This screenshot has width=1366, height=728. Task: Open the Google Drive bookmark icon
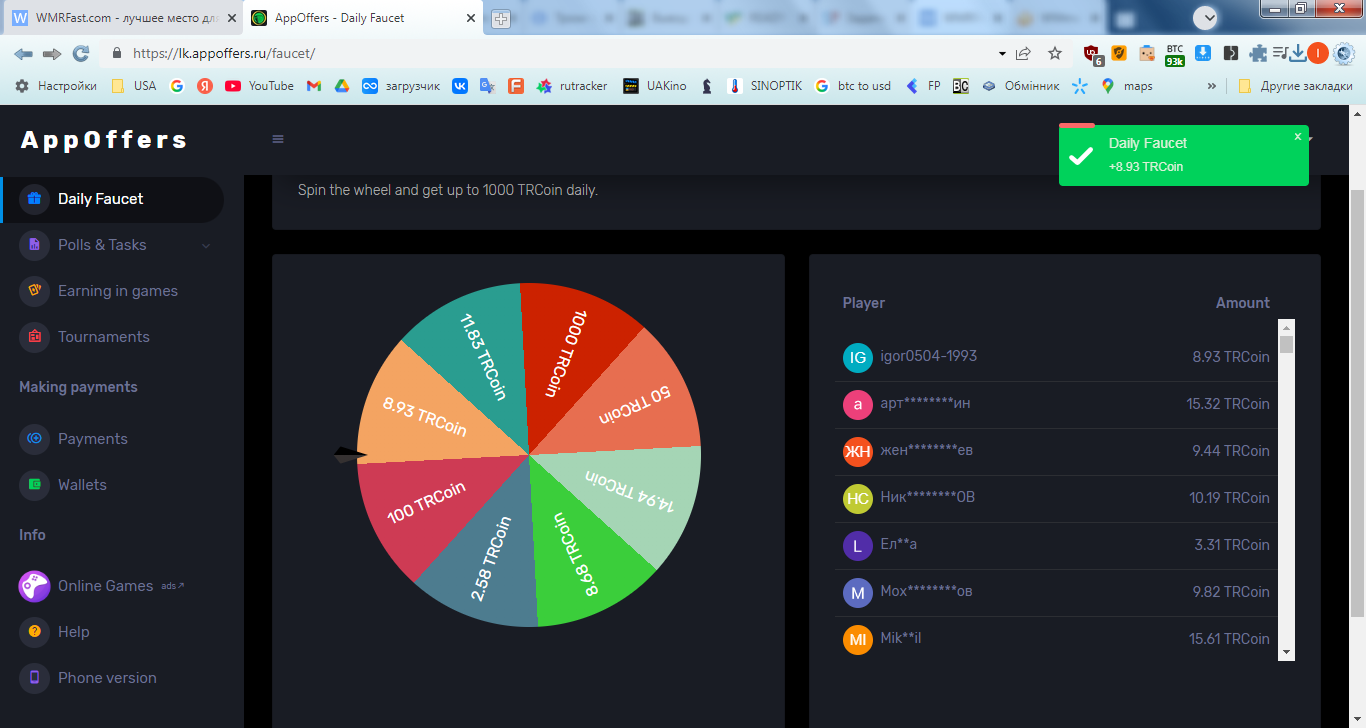pos(341,86)
